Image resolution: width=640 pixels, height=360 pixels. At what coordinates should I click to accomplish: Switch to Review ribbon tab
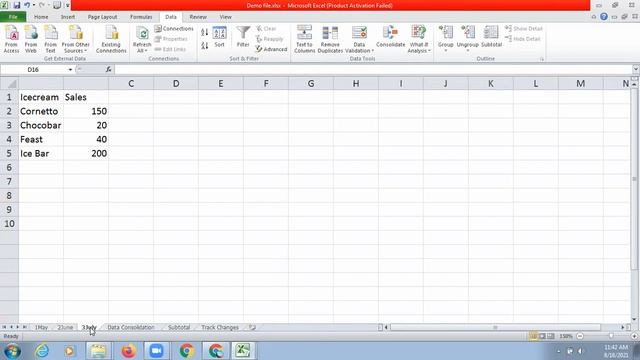click(x=198, y=17)
